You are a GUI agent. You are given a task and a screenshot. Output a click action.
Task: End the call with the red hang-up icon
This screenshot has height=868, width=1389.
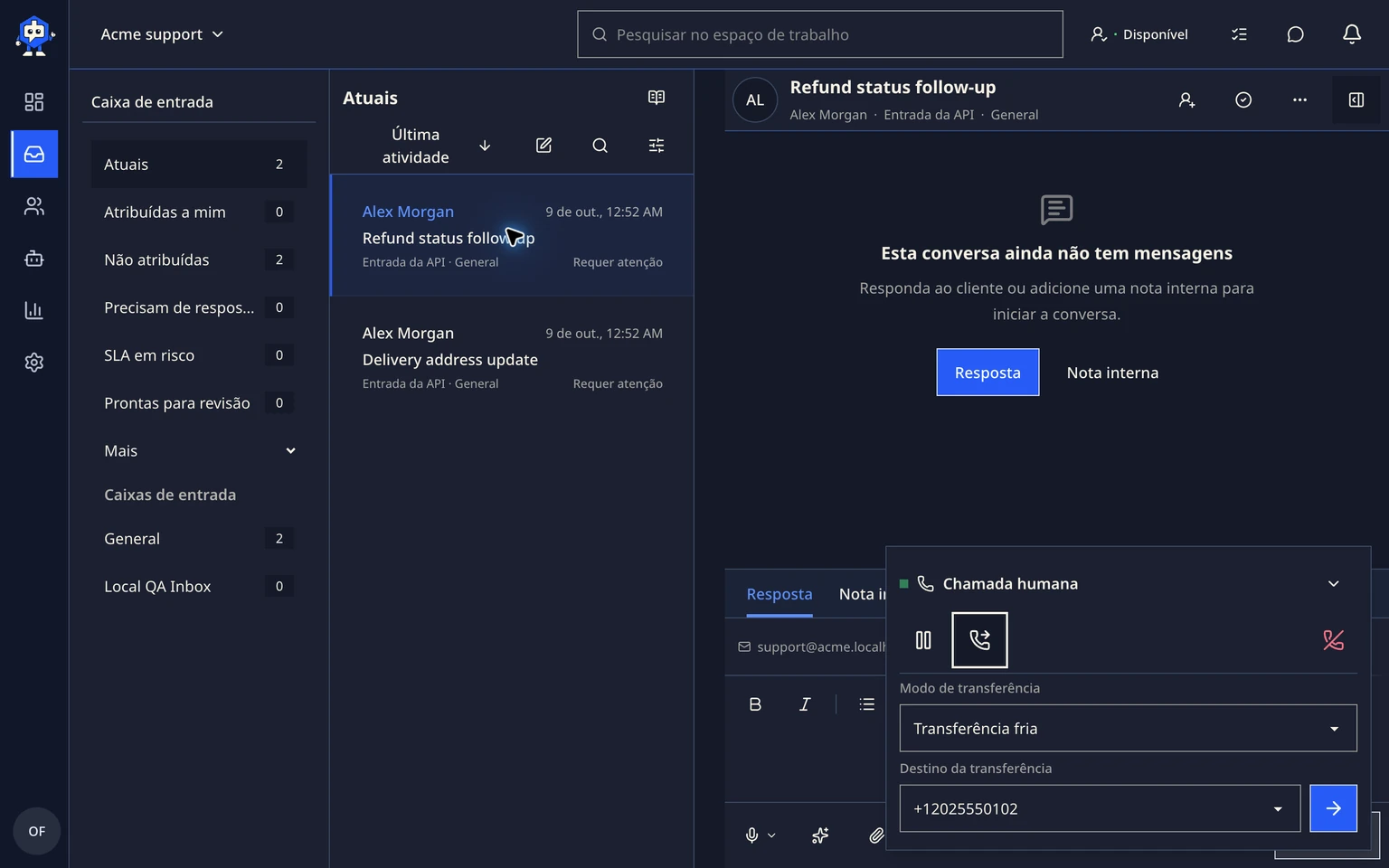coord(1333,640)
